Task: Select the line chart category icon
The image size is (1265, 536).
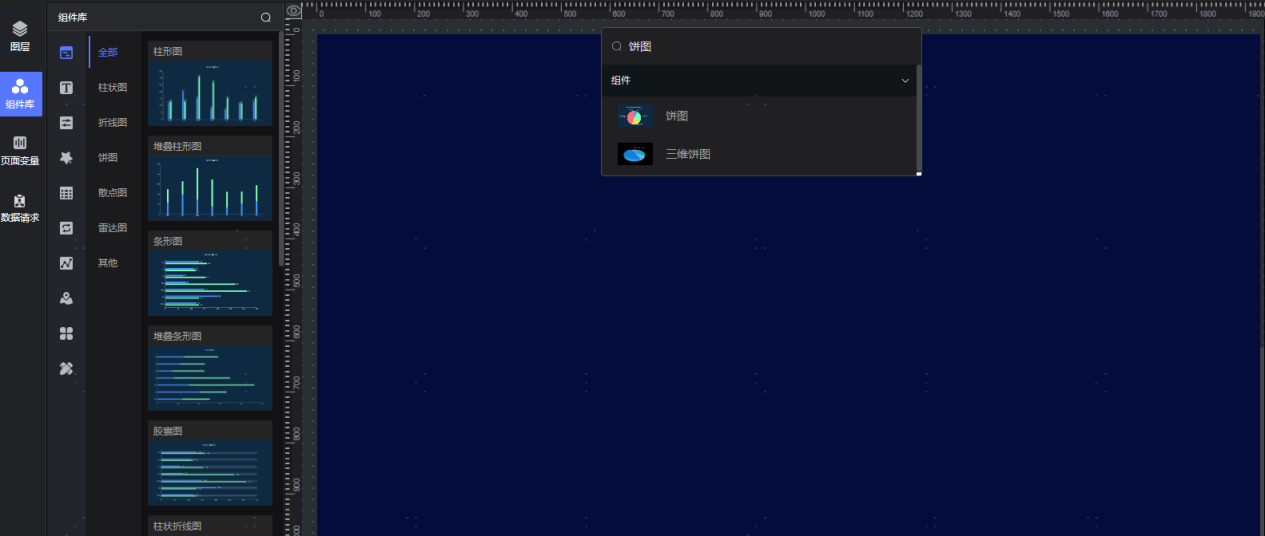Action: (66, 263)
